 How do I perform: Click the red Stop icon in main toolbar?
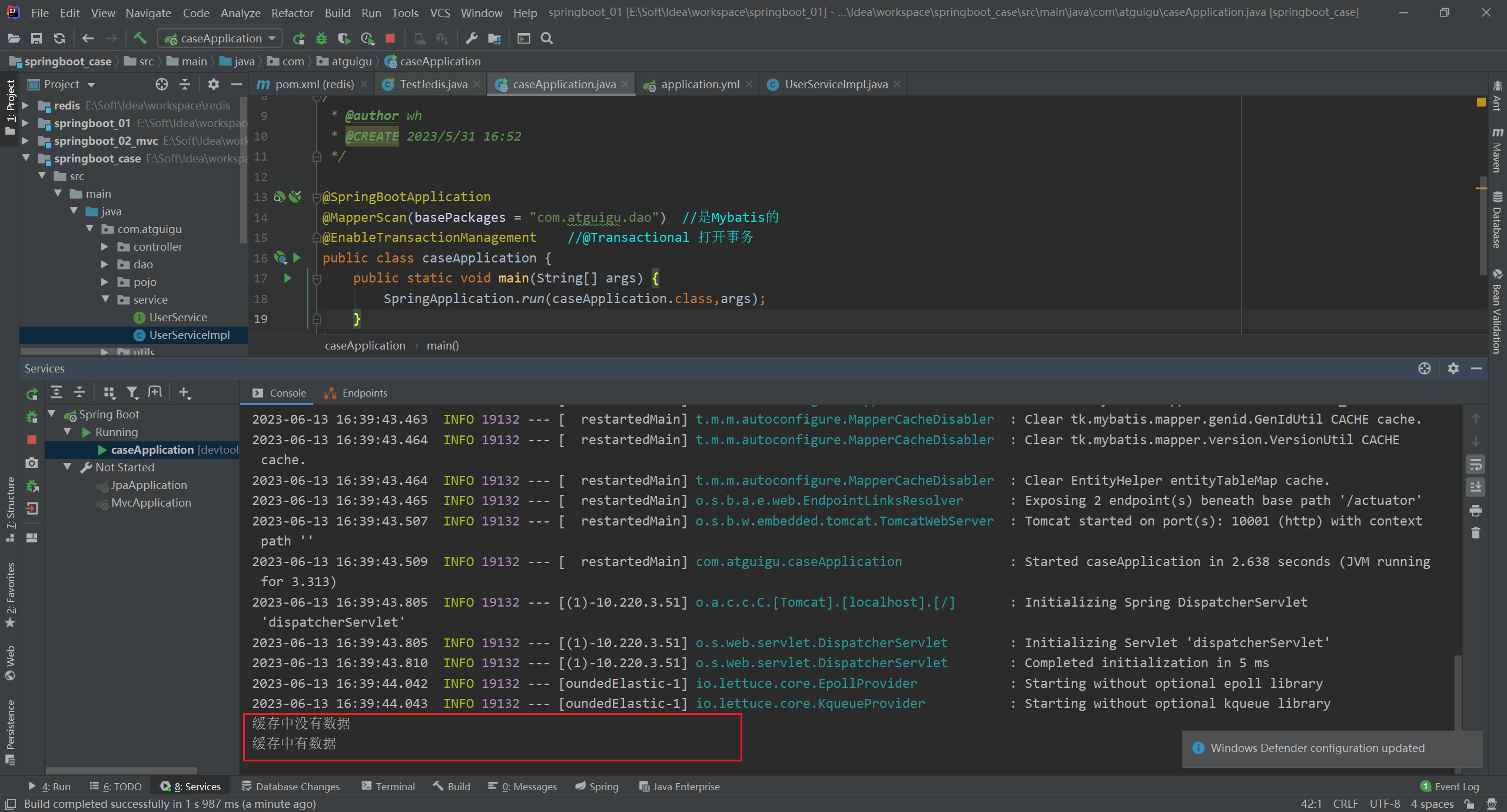390,38
